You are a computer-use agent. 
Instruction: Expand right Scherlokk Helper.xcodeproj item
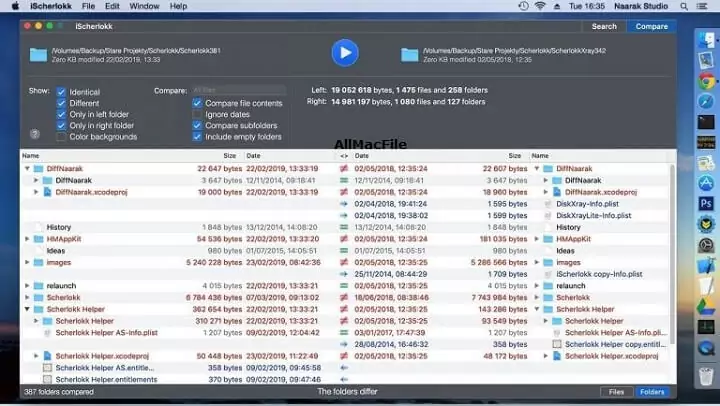(x=546, y=356)
